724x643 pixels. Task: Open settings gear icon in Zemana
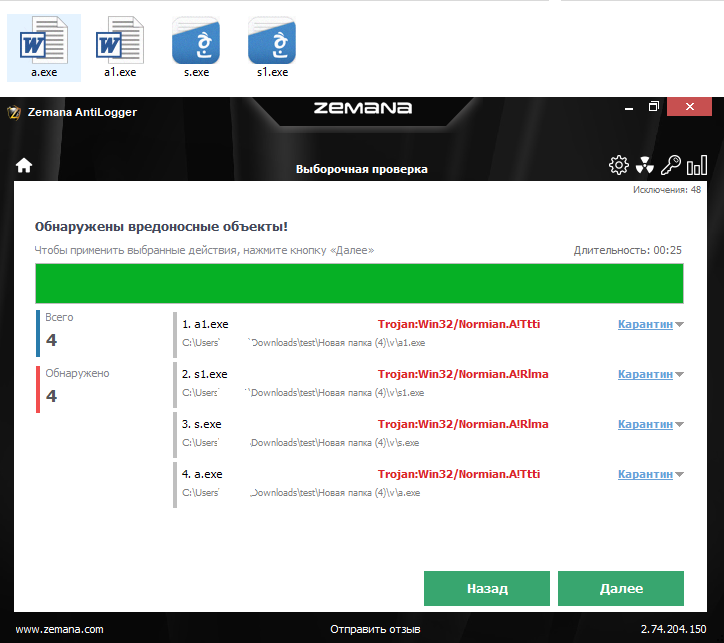[x=619, y=165]
